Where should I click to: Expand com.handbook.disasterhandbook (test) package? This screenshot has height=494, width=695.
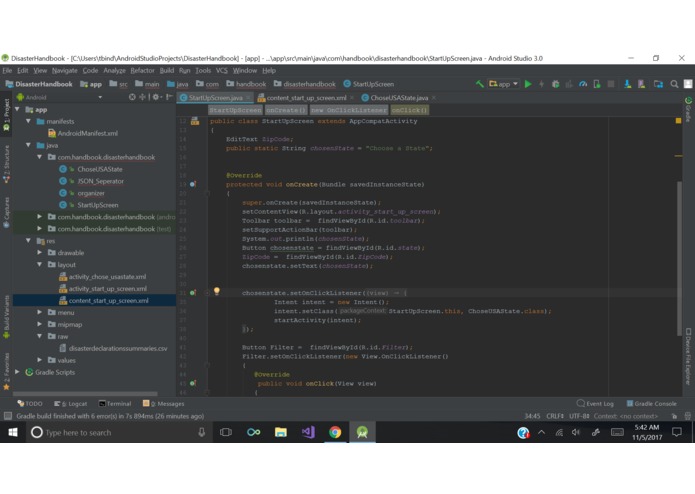pos(39,229)
